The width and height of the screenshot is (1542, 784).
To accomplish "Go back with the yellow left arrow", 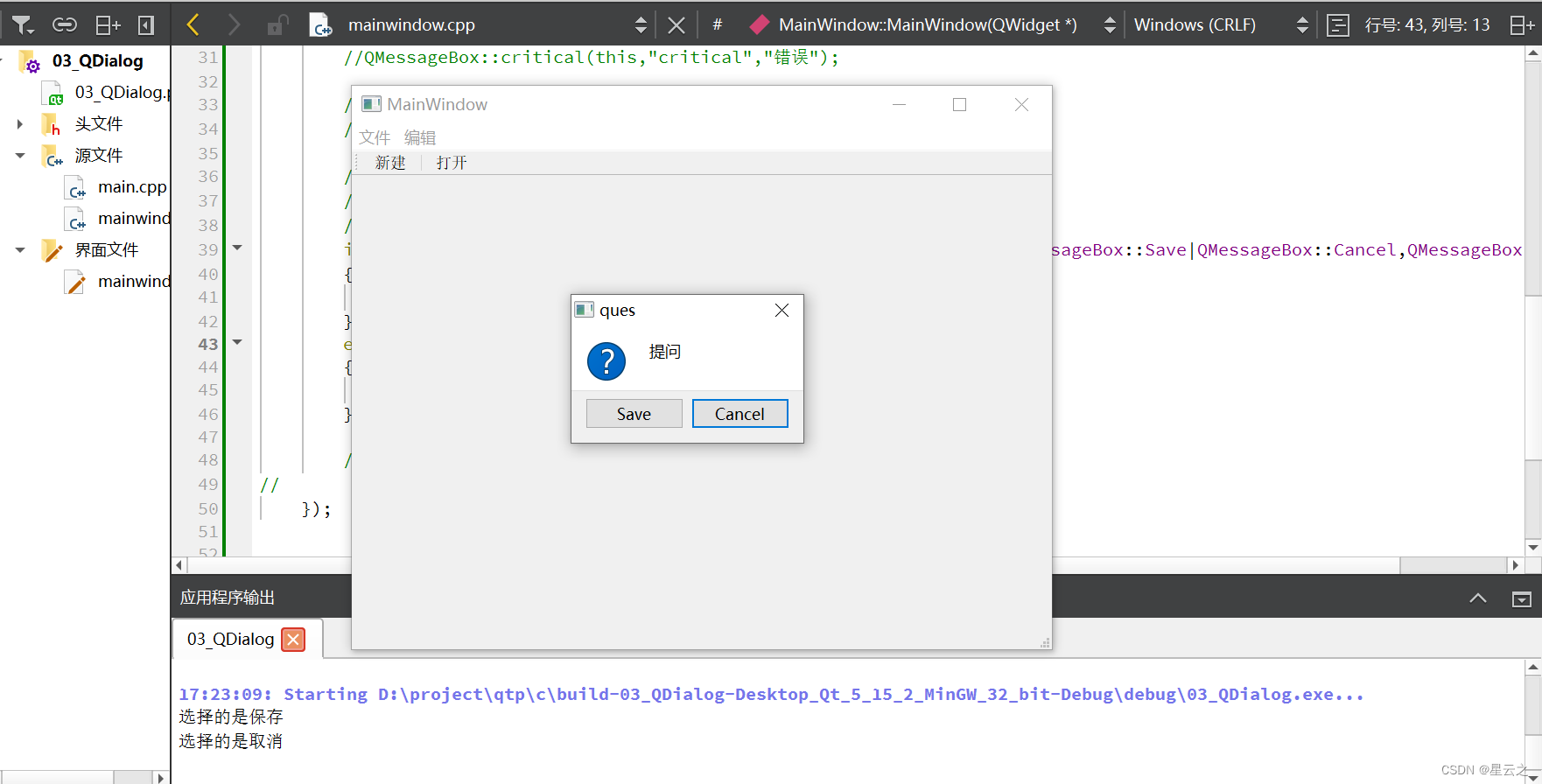I will pos(193,24).
